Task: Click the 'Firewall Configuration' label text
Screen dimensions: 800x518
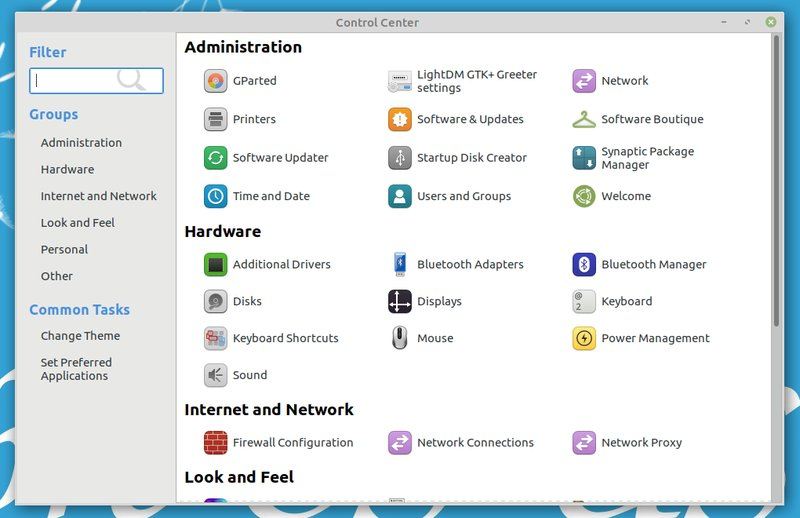Action: pos(293,442)
